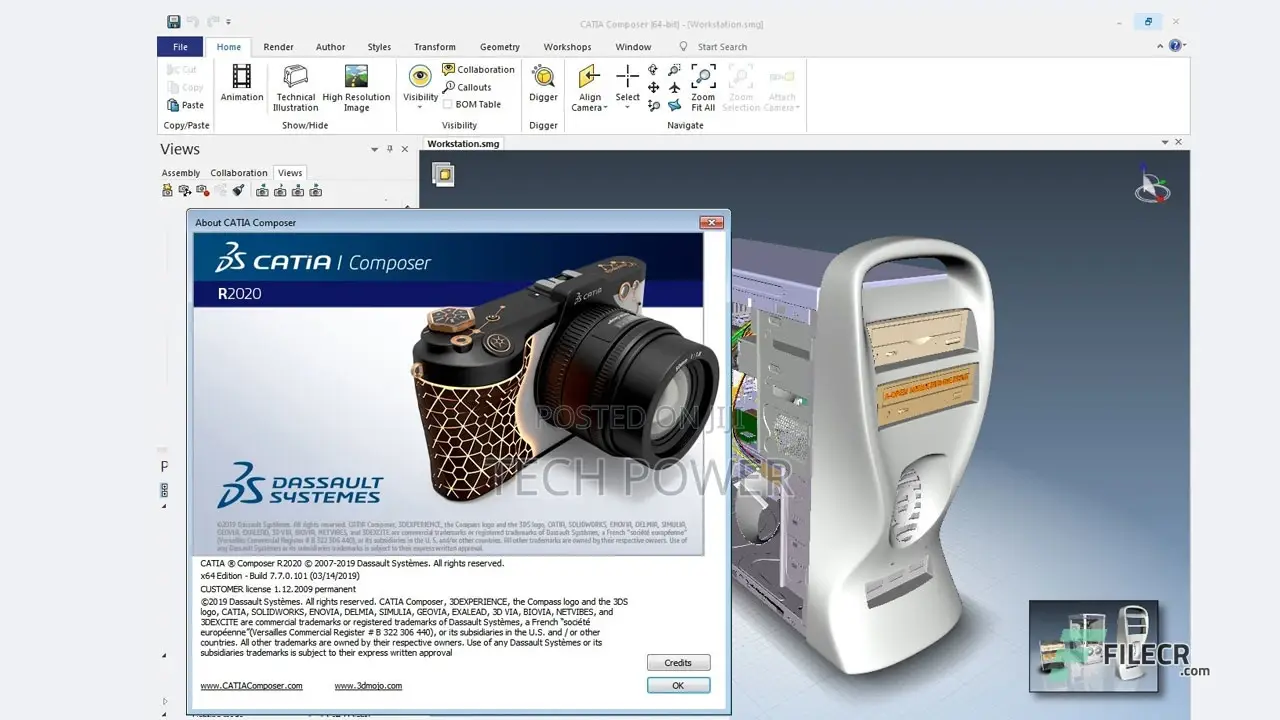The image size is (1280, 720).
Task: Open the Customize Quick Access Toolbar dropdown
Action: [228, 22]
